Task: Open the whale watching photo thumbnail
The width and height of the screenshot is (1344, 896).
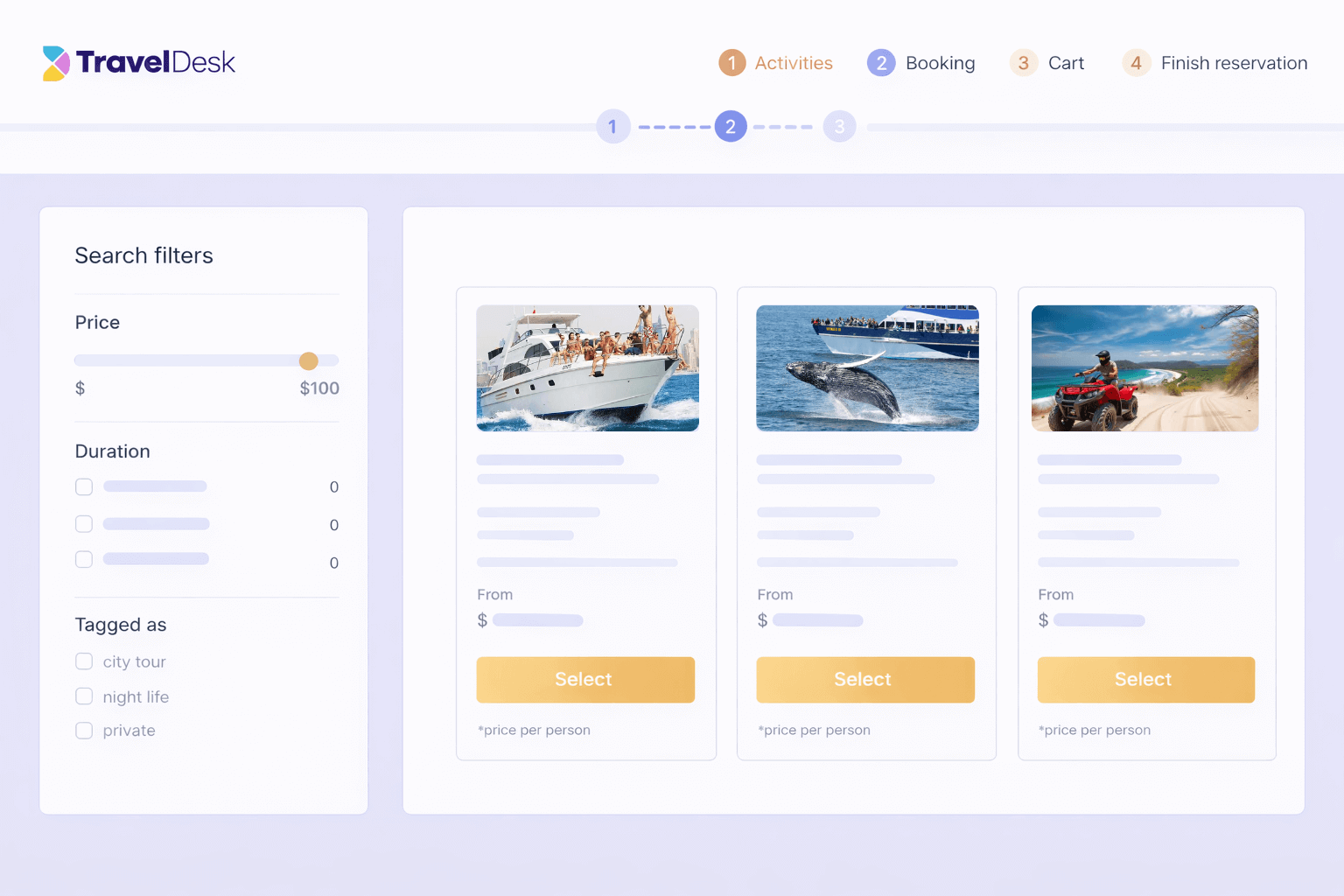Action: 867,368
